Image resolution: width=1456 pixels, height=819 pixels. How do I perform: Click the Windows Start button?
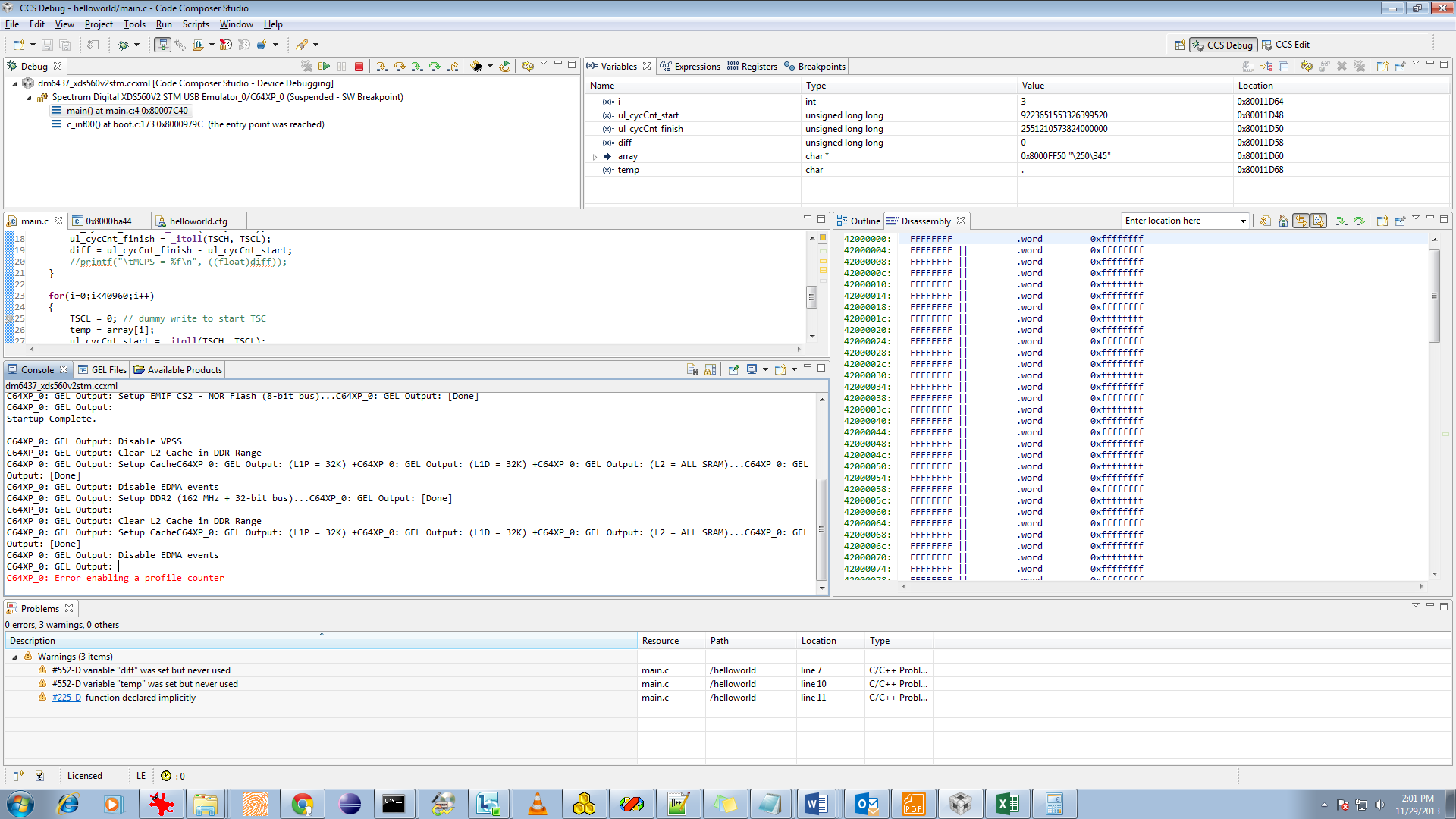pyautogui.click(x=20, y=804)
